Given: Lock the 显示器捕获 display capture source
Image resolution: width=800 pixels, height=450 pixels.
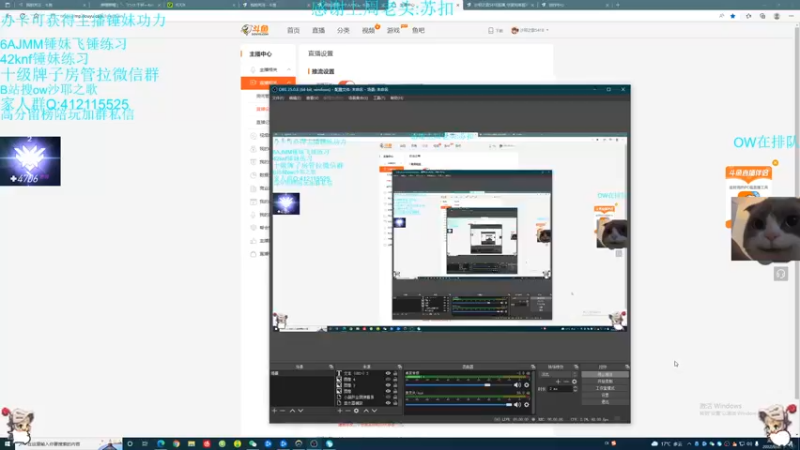Looking at the screenshot, I should point(395,403).
